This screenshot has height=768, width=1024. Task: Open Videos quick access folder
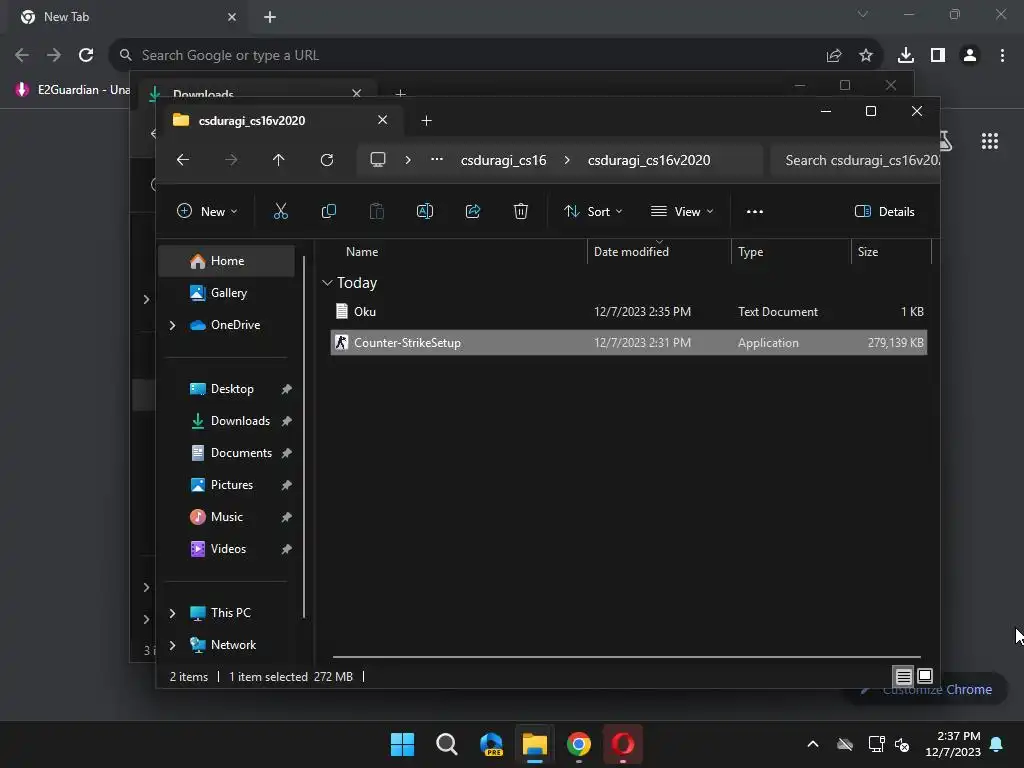(228, 549)
